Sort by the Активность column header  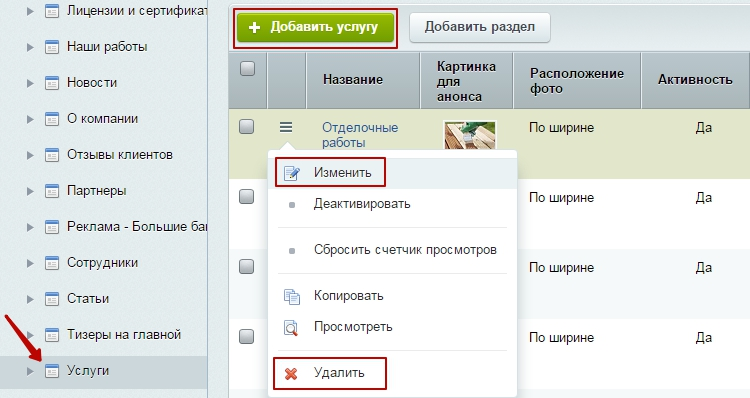[695, 79]
